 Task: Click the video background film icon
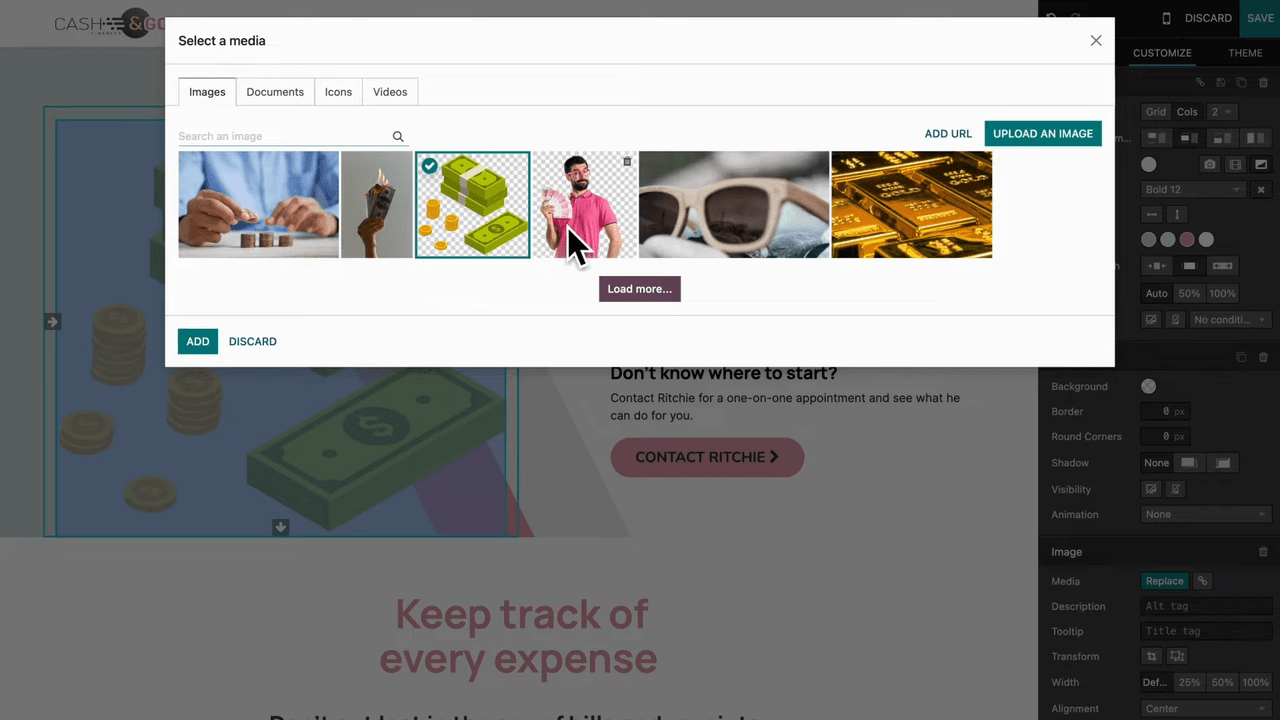(x=1235, y=165)
